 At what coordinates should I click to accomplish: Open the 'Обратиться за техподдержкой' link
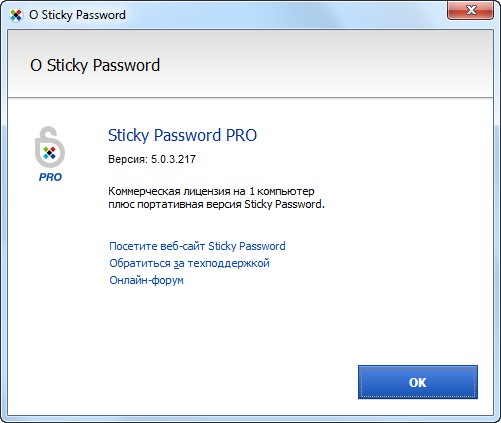tap(189, 263)
